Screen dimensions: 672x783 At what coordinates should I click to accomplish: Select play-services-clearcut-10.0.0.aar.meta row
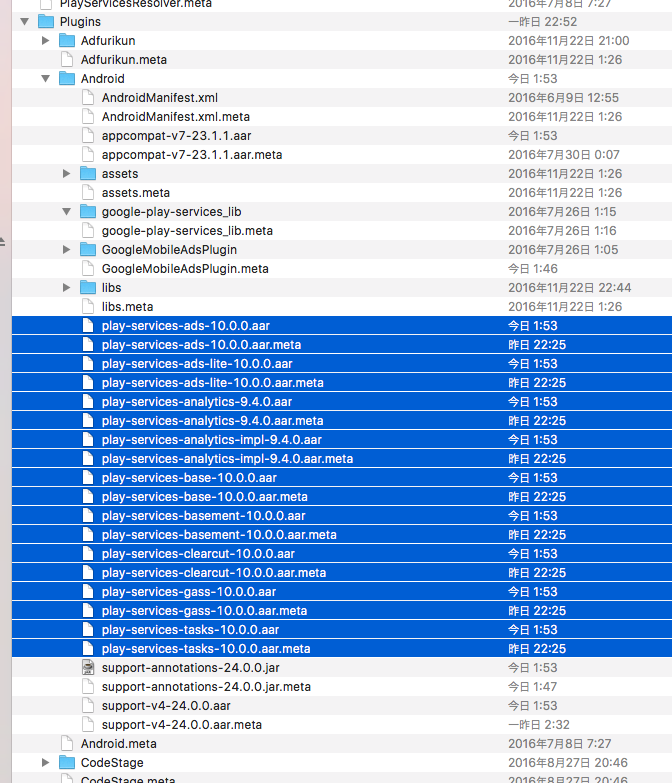click(x=342, y=572)
